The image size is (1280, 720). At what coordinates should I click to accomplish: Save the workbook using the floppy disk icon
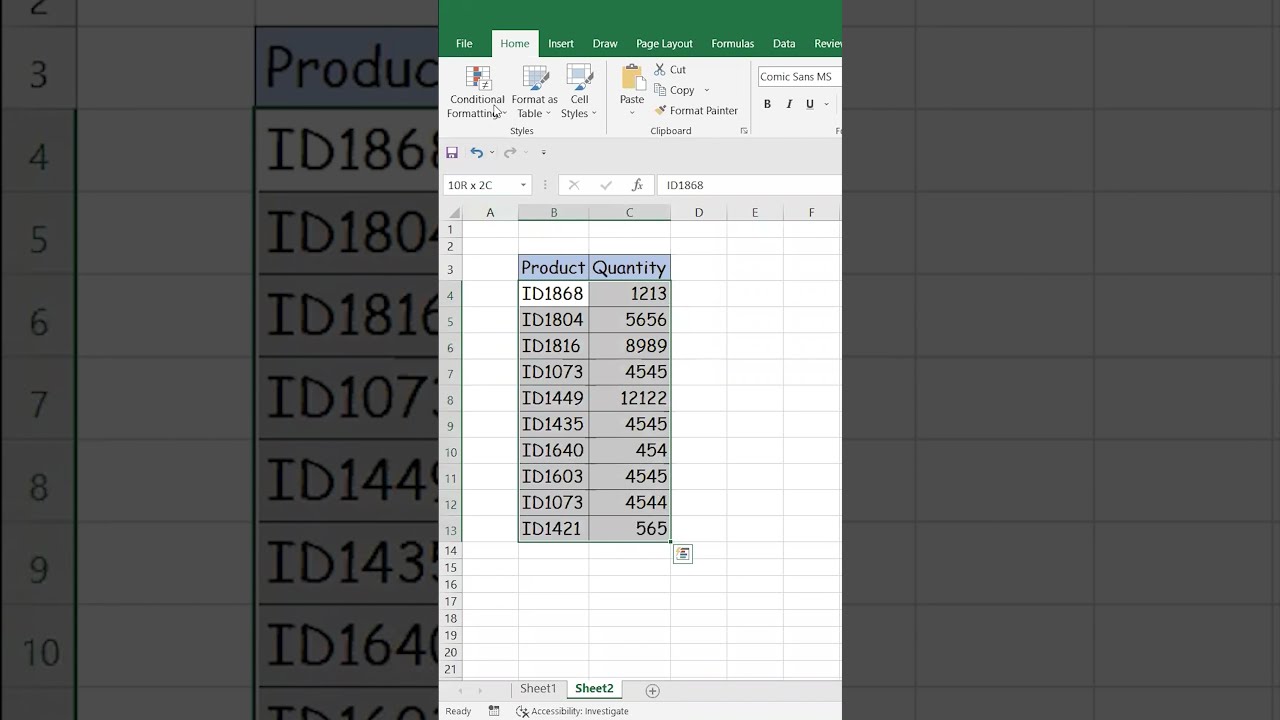click(452, 153)
